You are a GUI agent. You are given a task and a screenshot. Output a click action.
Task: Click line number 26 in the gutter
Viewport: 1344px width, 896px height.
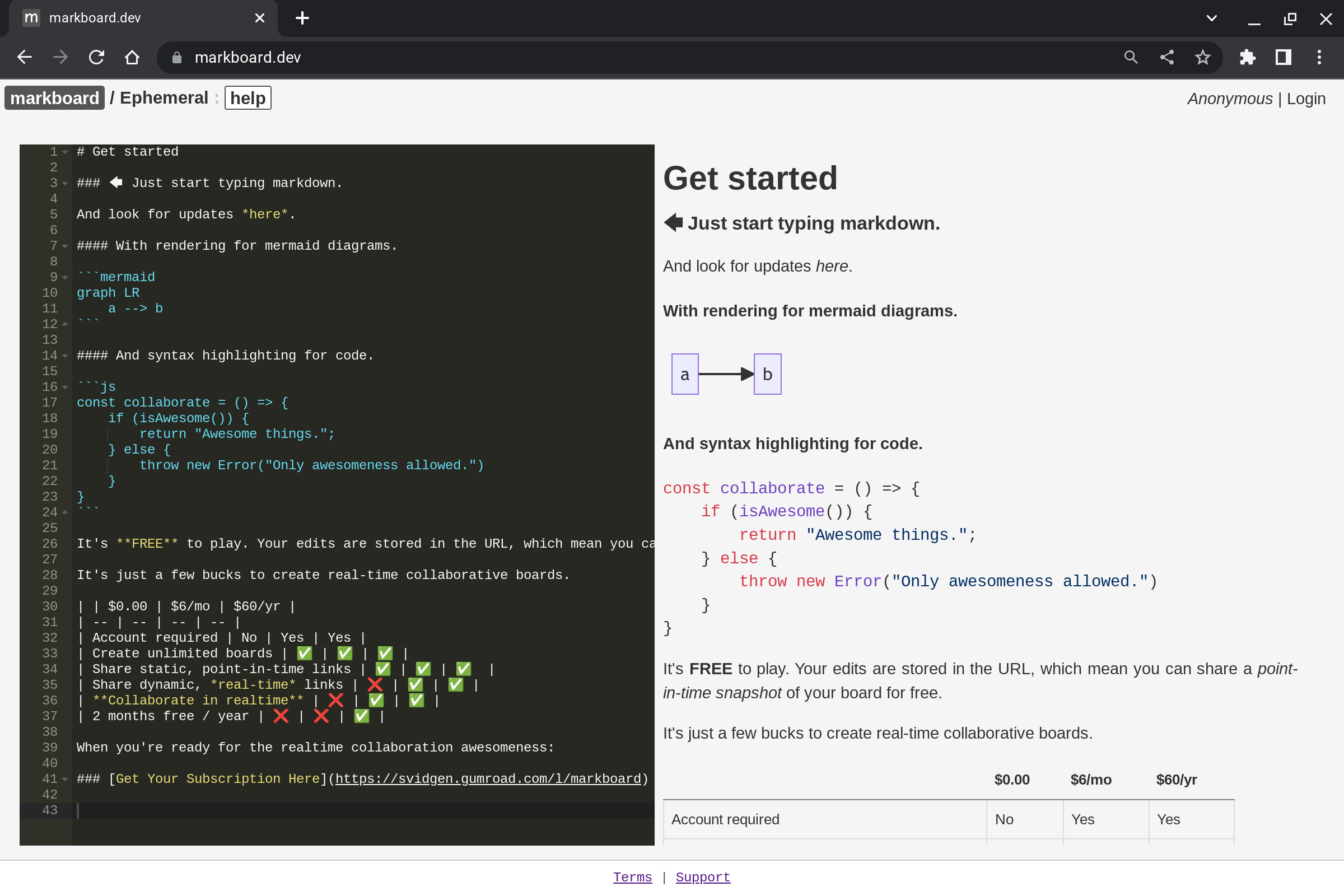click(x=50, y=543)
